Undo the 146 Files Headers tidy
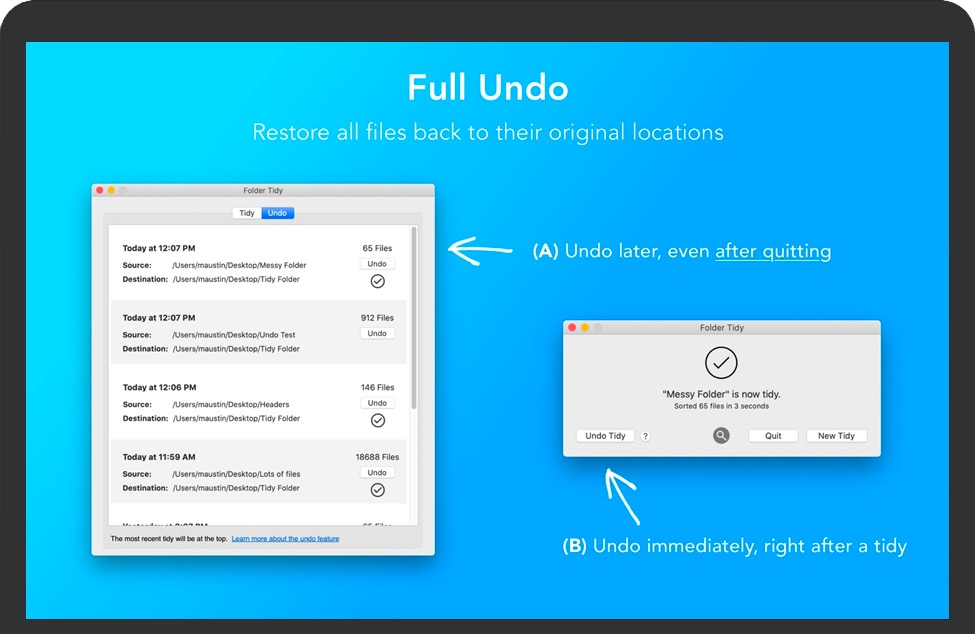 (377, 403)
